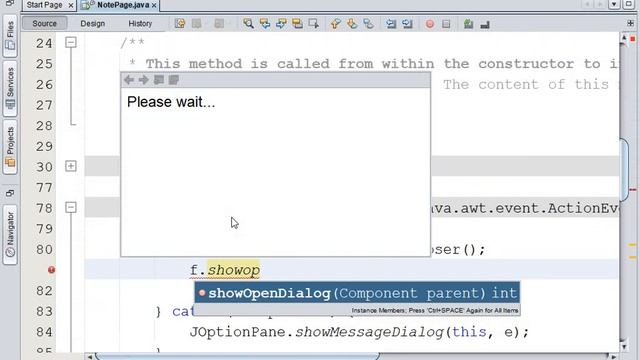
Task: Switch to the Design view
Action: pyautogui.click(x=93, y=24)
